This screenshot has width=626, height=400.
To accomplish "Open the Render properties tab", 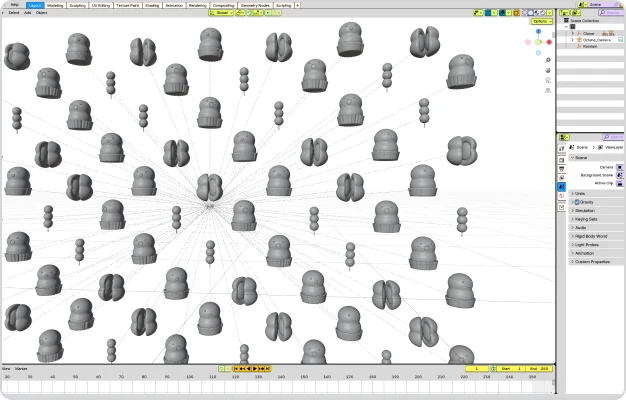I will click(562, 160).
